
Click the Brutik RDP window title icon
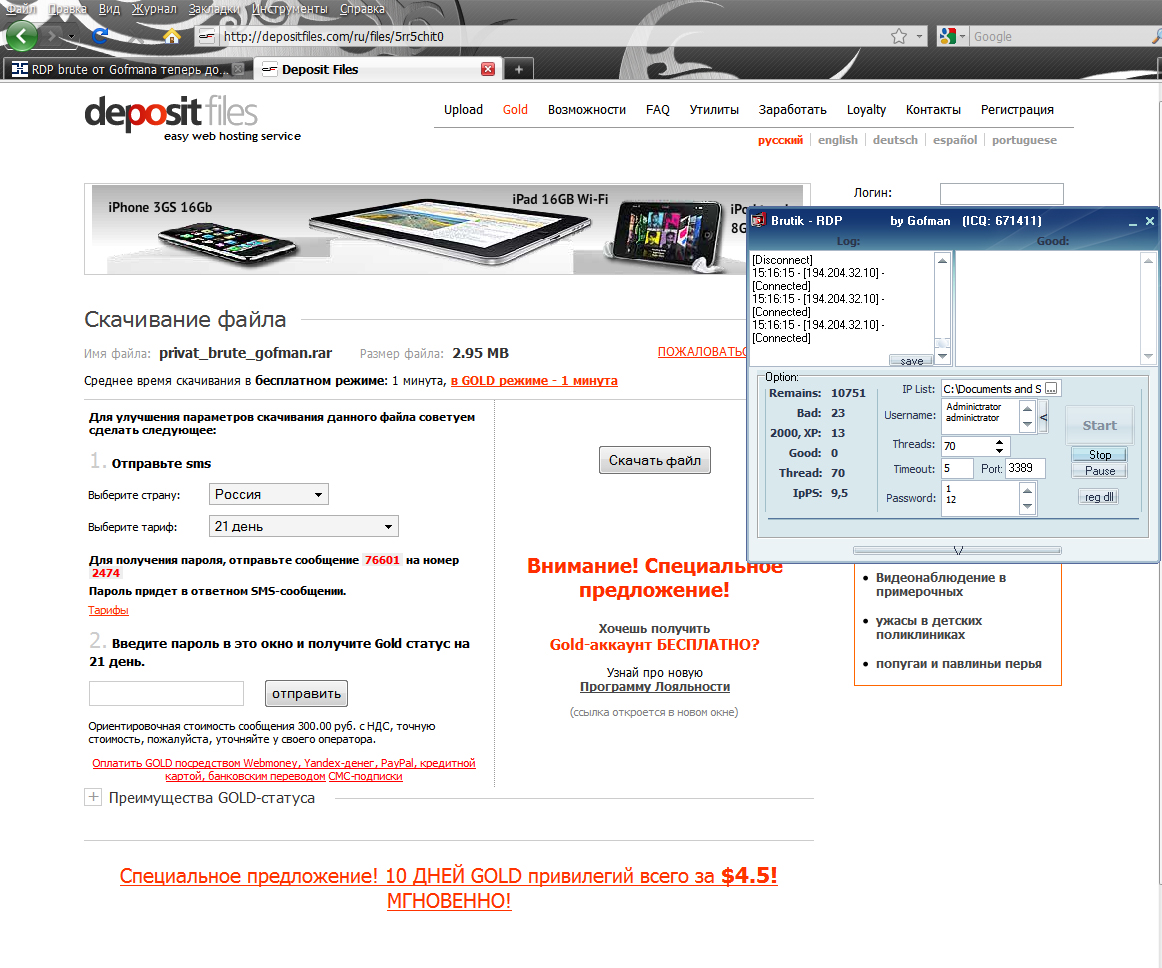tap(758, 221)
